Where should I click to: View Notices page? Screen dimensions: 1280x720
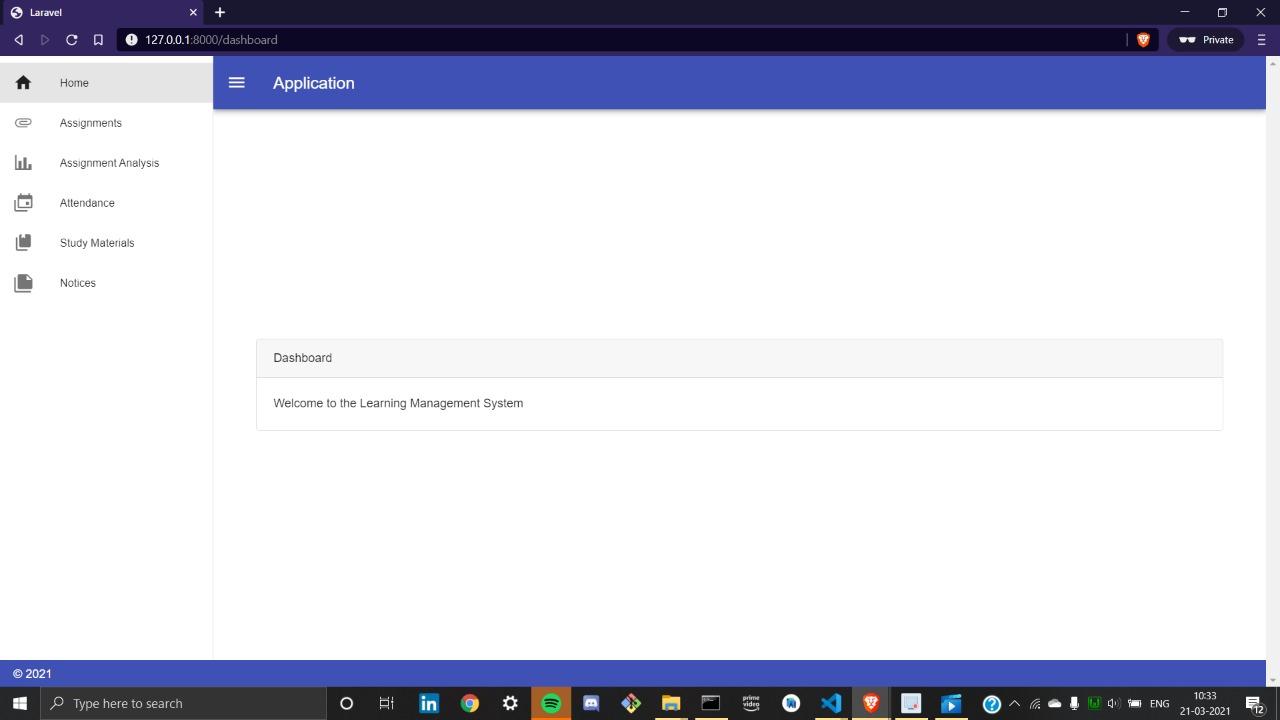(x=106, y=283)
